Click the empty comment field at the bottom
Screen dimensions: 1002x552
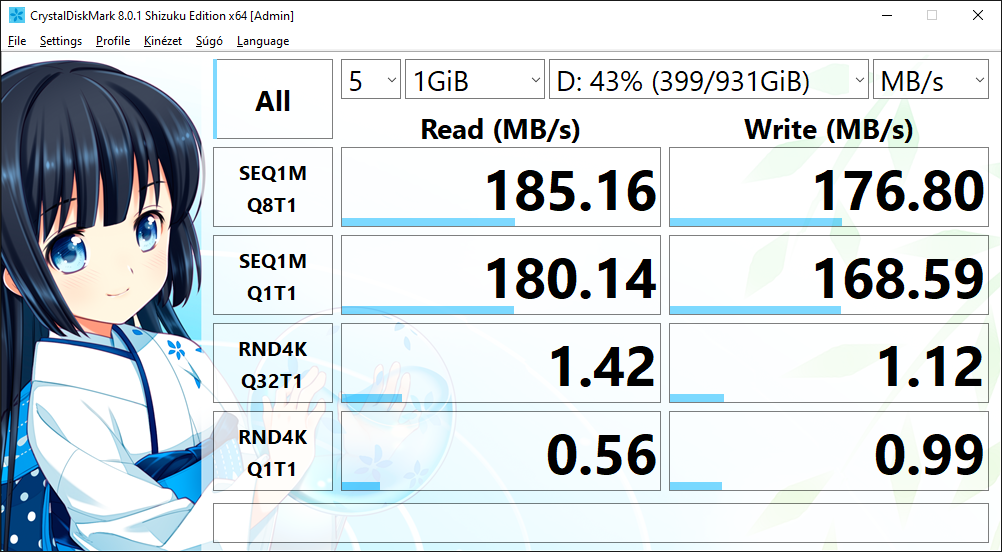point(601,523)
